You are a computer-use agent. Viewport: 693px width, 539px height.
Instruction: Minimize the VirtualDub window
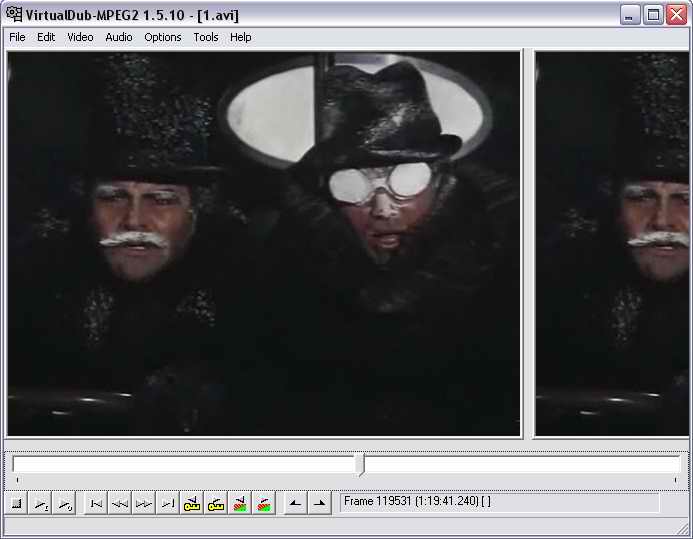[x=630, y=15]
